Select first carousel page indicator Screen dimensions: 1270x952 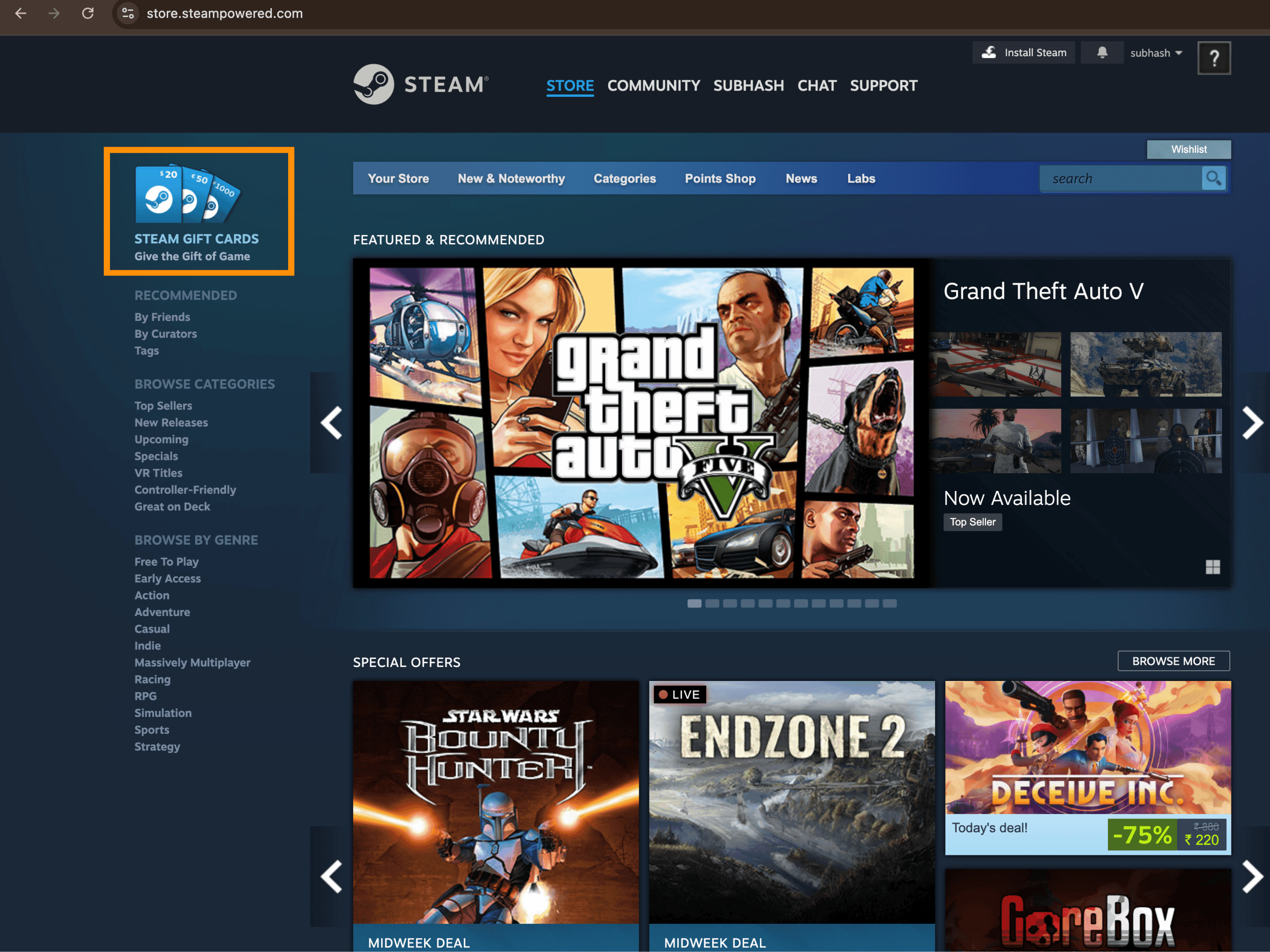[x=694, y=603]
